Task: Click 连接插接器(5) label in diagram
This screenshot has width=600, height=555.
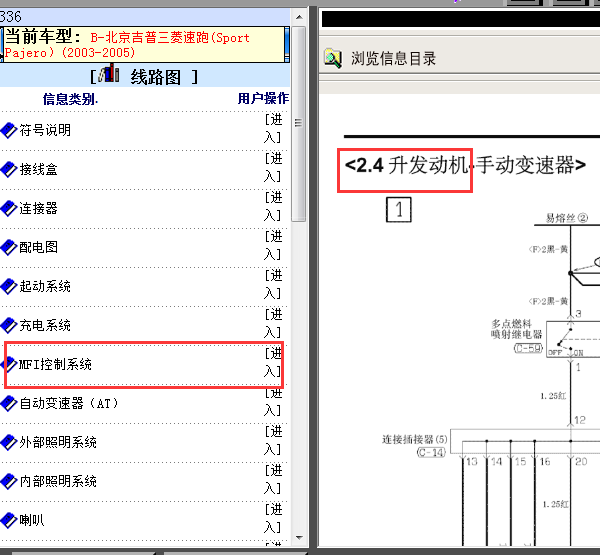Action: coord(414,439)
